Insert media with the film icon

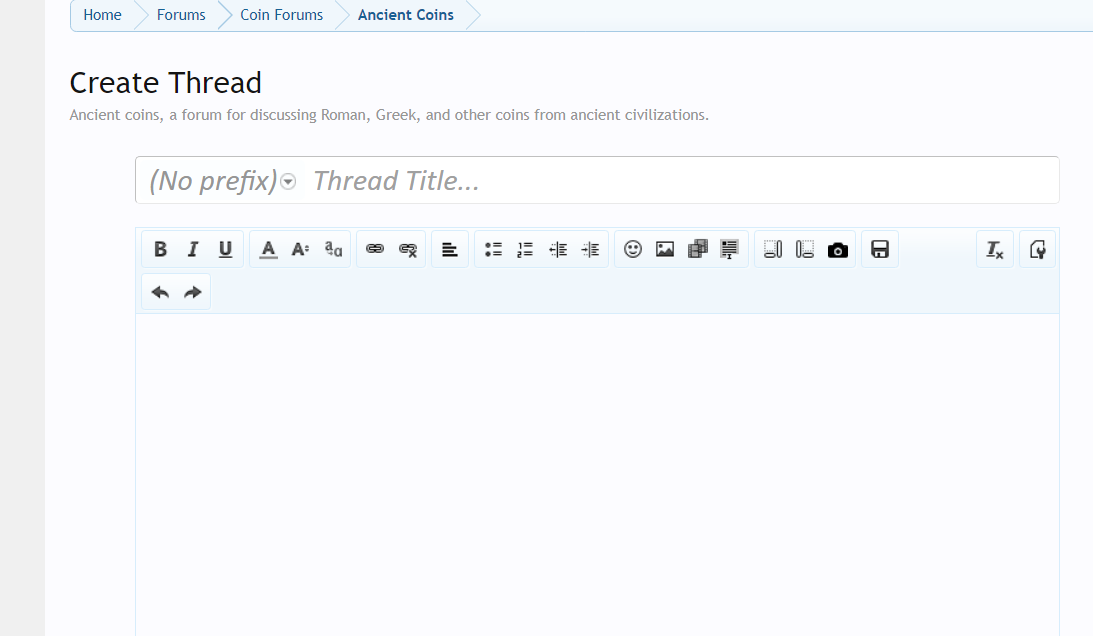tap(698, 250)
